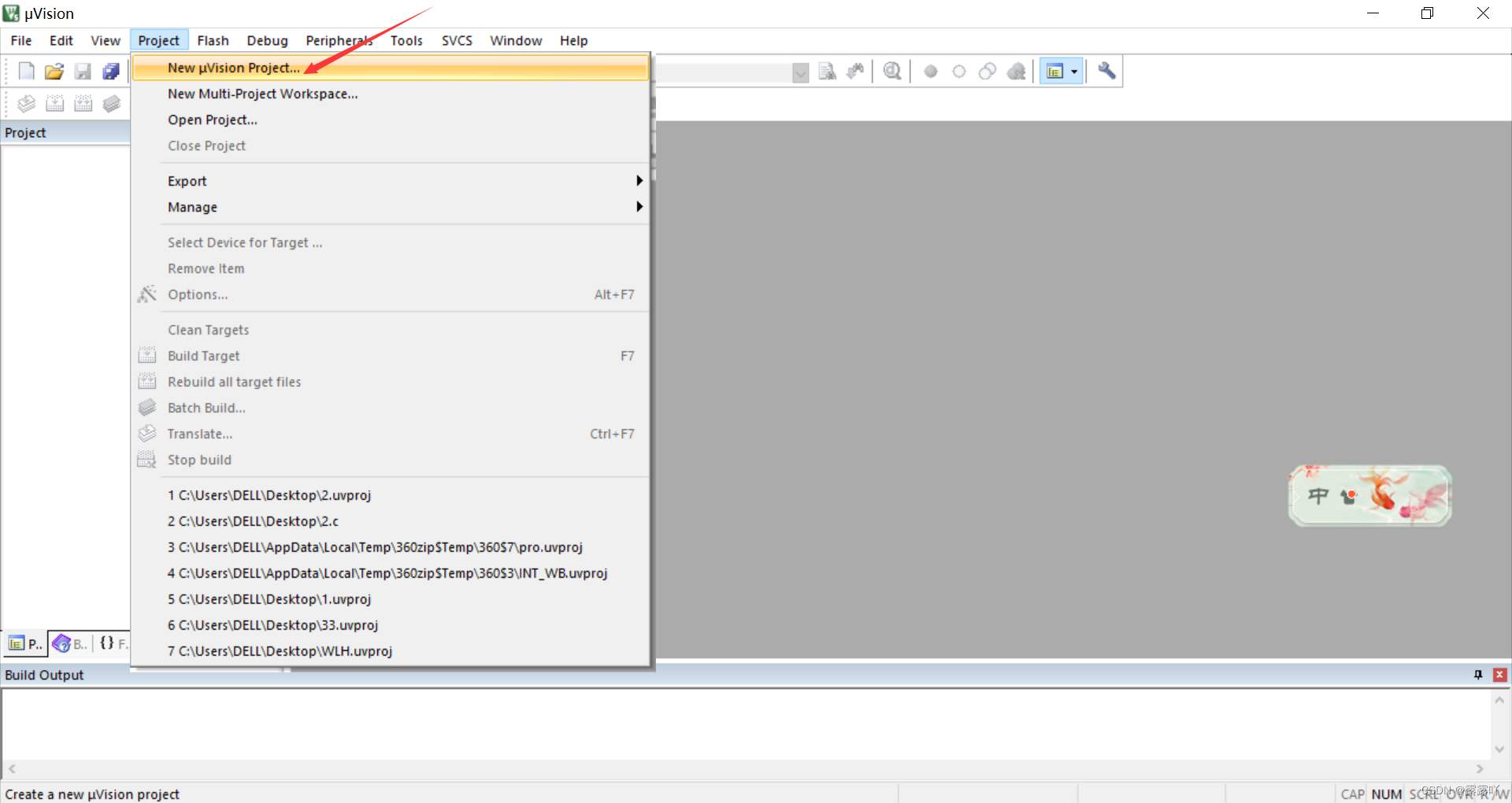Select Remove Item menu entry
This screenshot has height=803, width=1512.
coord(391,268)
